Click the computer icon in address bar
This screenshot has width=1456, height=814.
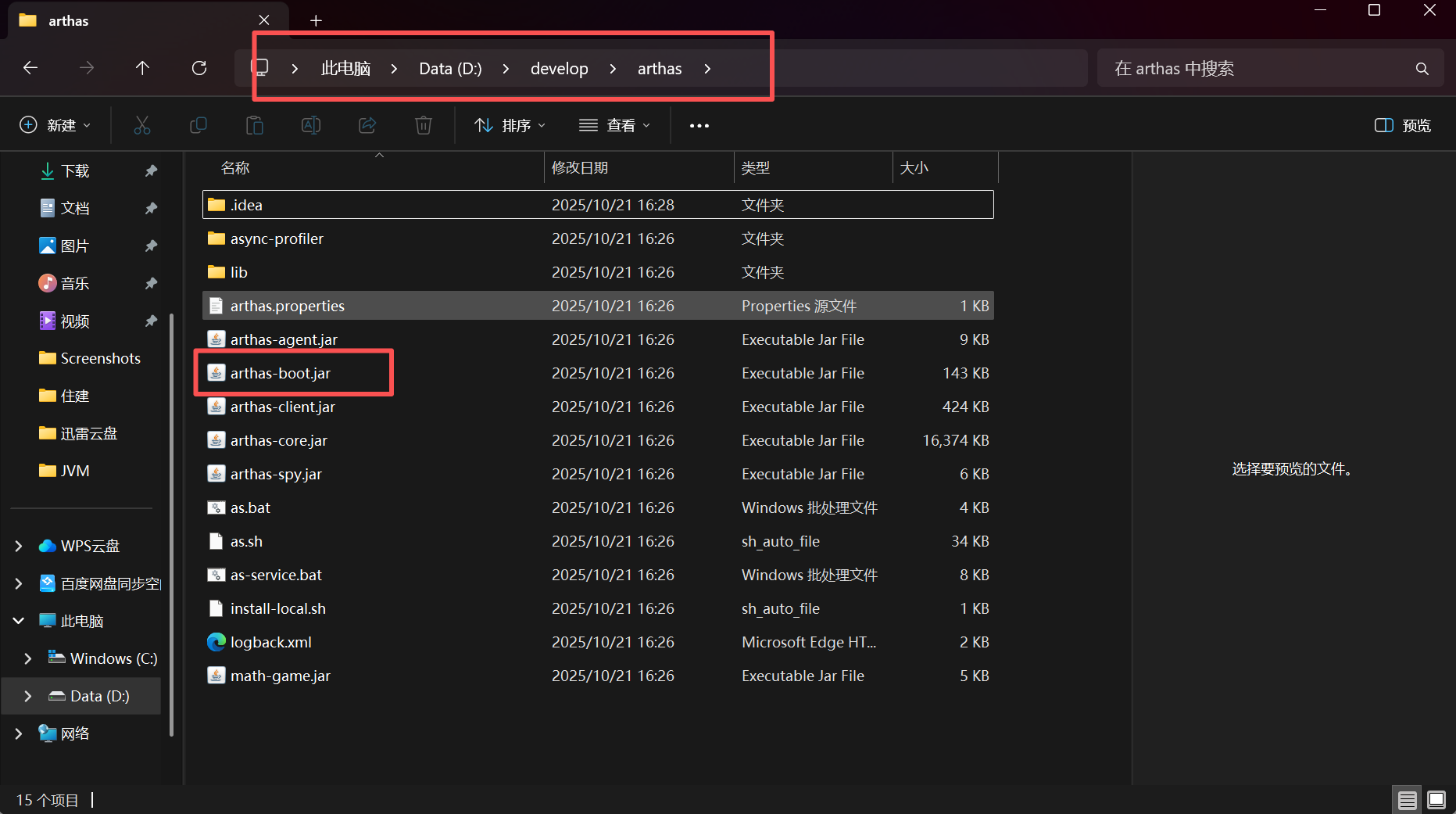(x=259, y=68)
